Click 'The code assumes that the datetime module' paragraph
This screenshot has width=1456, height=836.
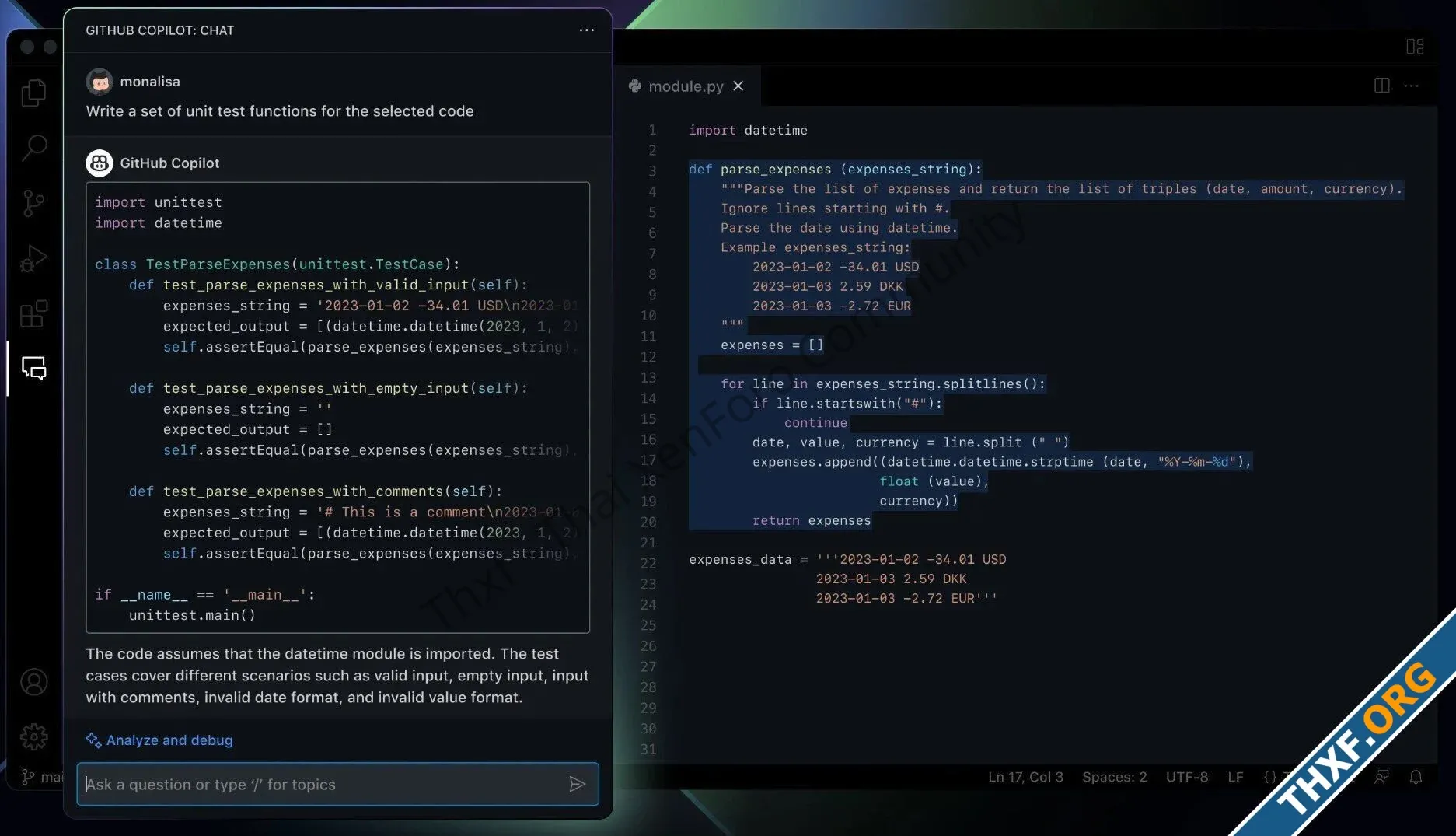(337, 675)
